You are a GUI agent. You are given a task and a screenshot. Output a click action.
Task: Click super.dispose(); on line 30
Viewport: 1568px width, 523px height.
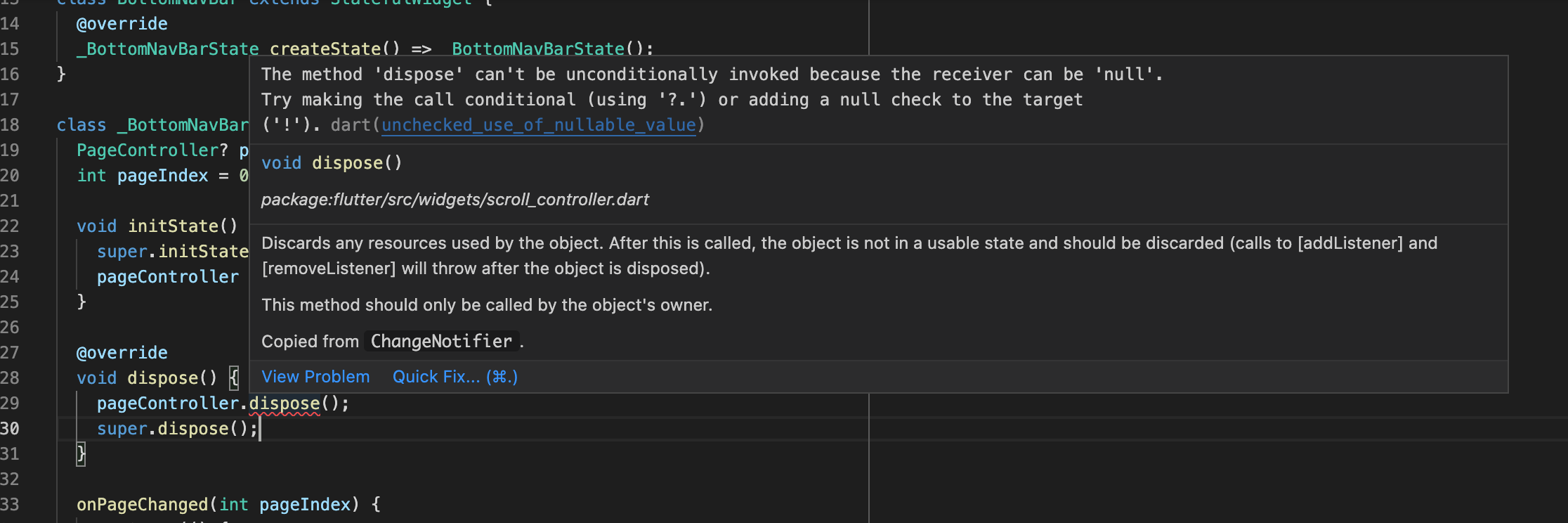[x=178, y=429]
